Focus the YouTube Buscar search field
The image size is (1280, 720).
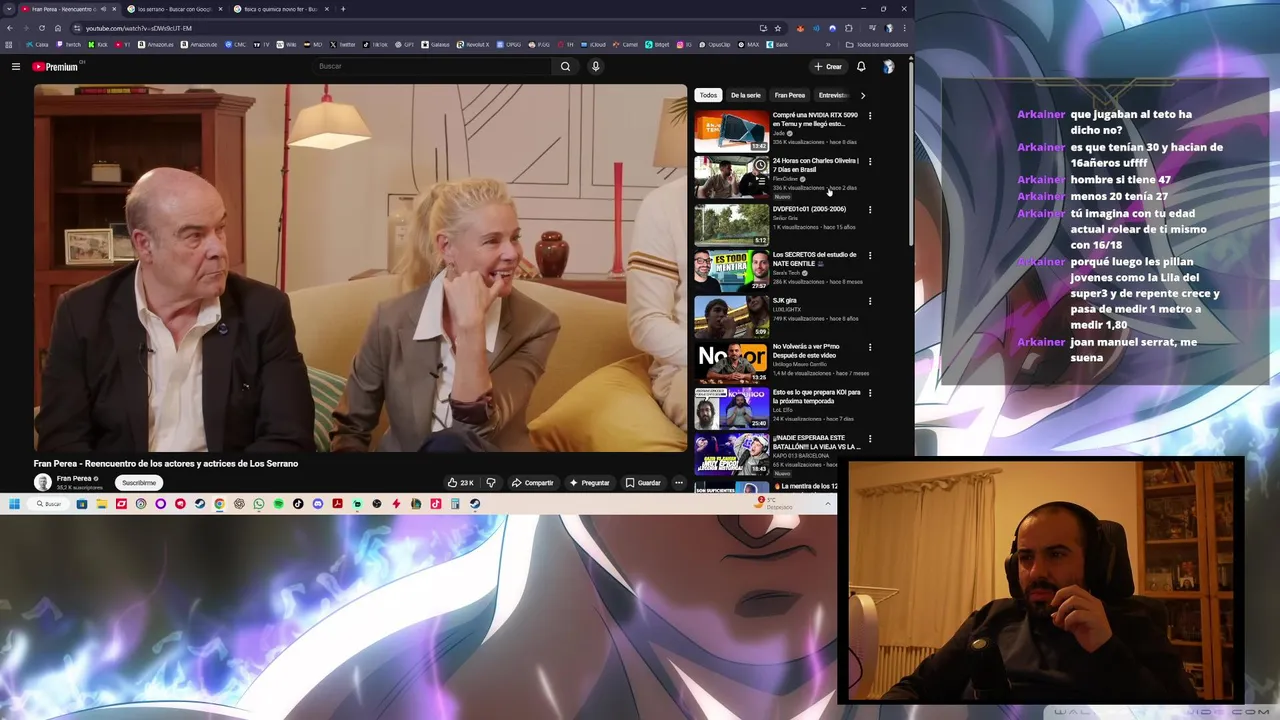[x=431, y=66]
